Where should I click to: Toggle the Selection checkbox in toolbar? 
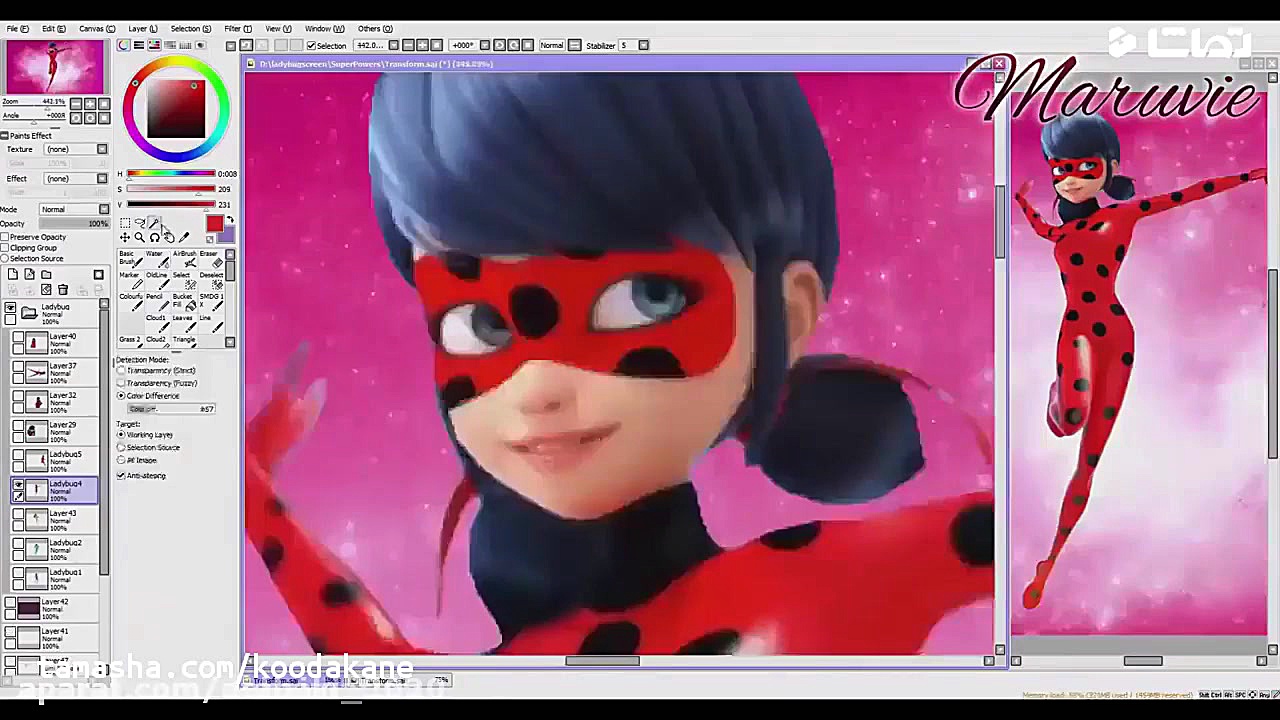311,45
